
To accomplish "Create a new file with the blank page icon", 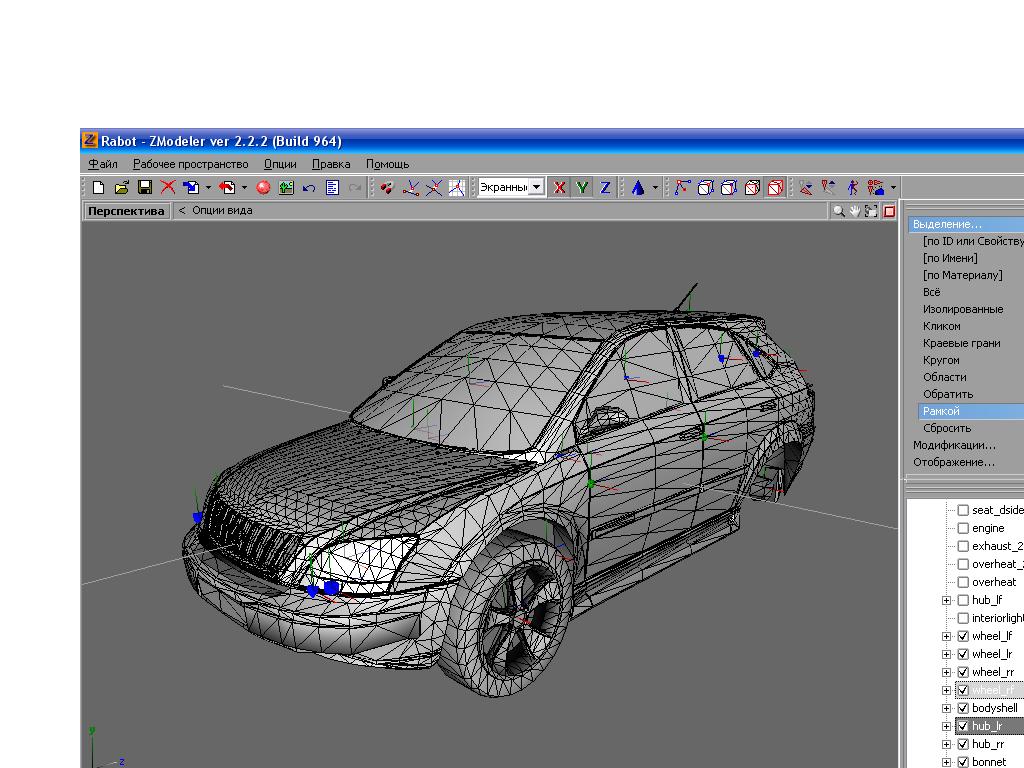I will 98,188.
